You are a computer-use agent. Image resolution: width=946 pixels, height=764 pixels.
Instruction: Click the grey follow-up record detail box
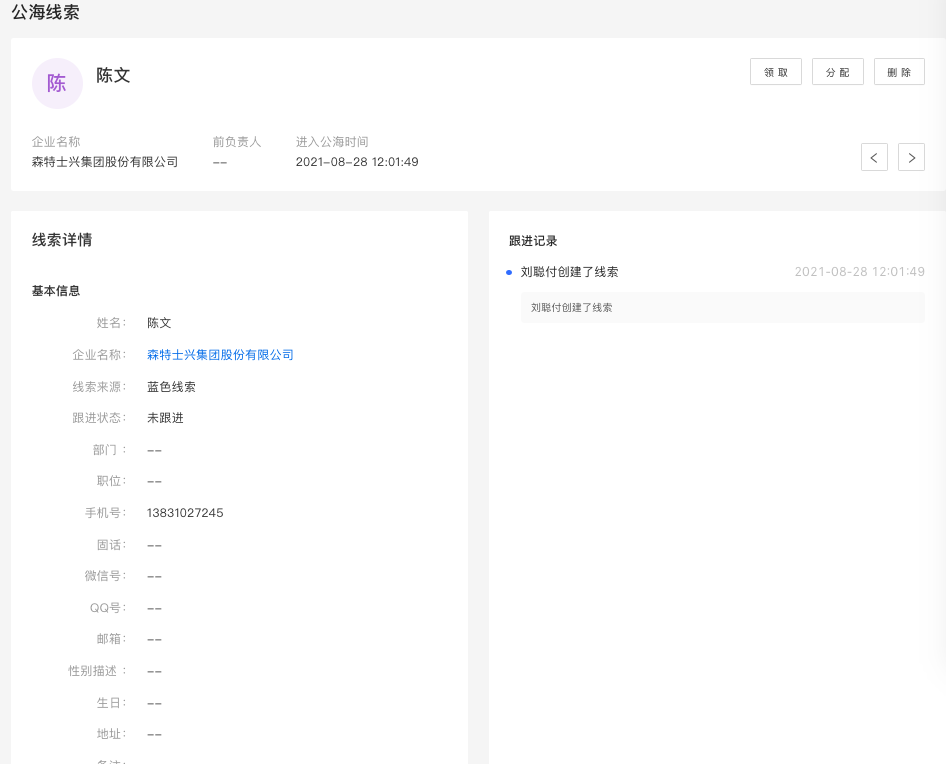click(x=723, y=307)
